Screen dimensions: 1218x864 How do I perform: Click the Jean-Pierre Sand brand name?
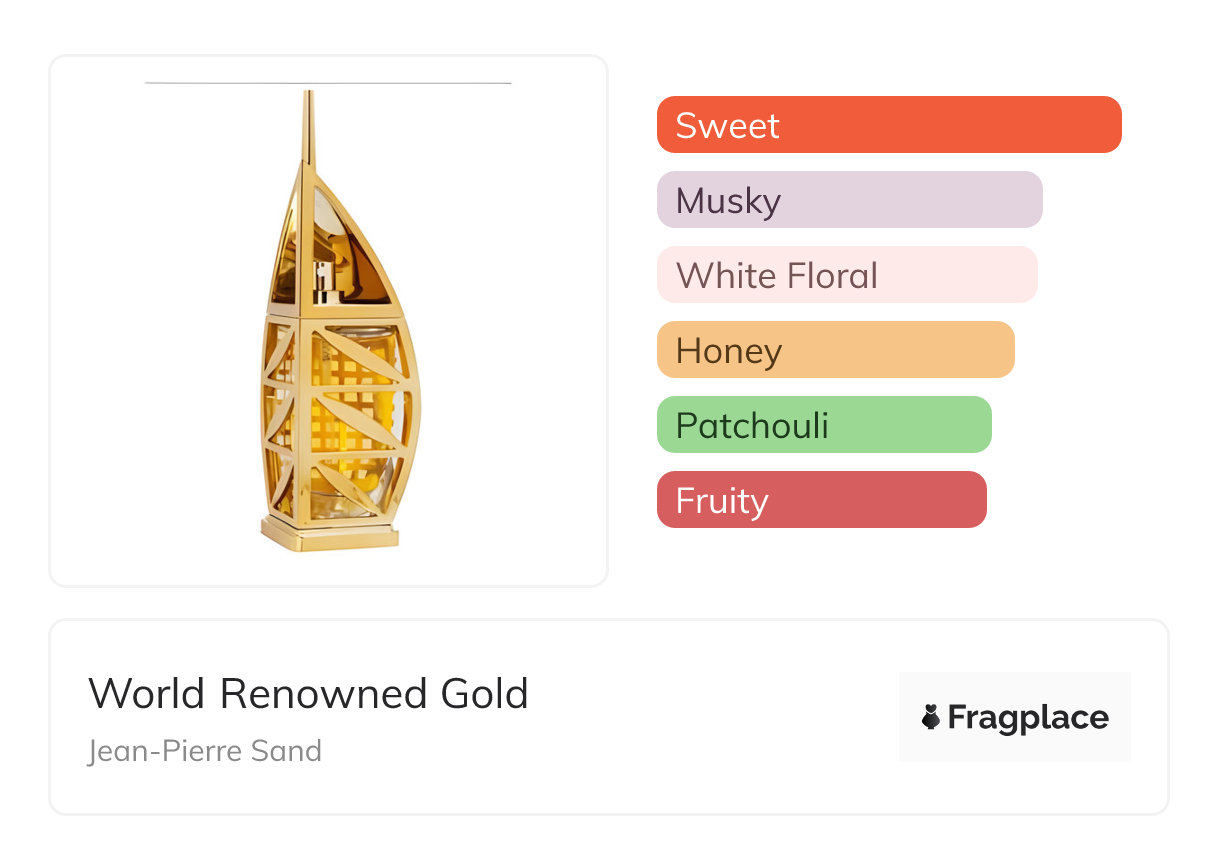coord(205,750)
